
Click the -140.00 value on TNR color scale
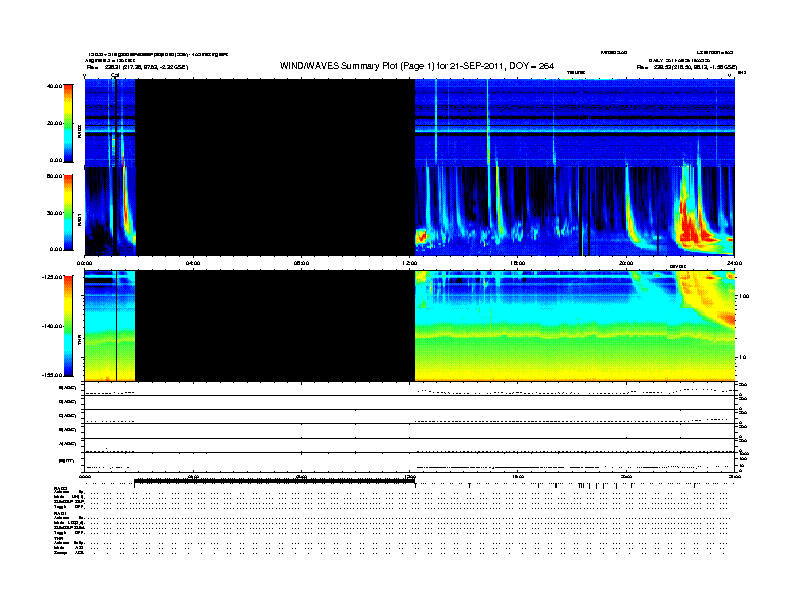pyautogui.click(x=52, y=326)
